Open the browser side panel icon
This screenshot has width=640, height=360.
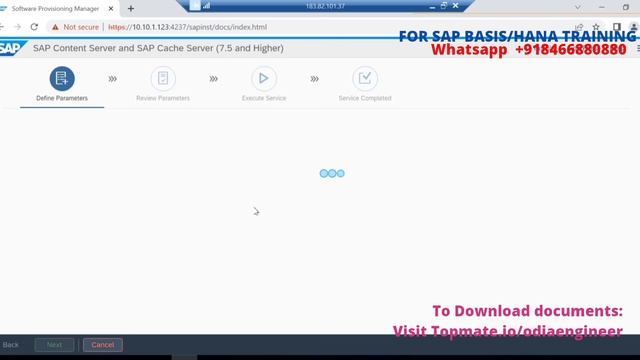(x=616, y=27)
